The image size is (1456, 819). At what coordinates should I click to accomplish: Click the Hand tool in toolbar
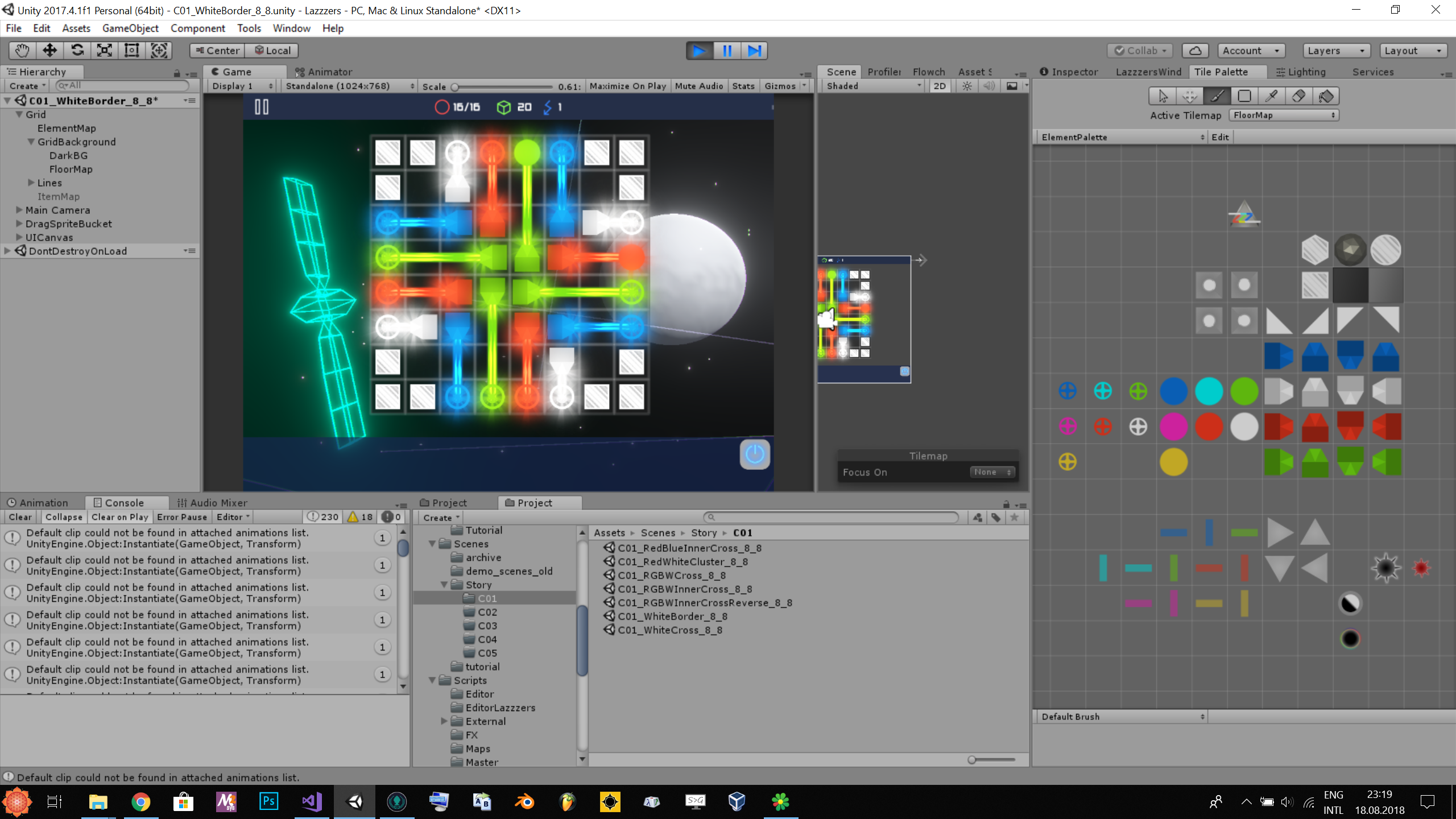22,51
